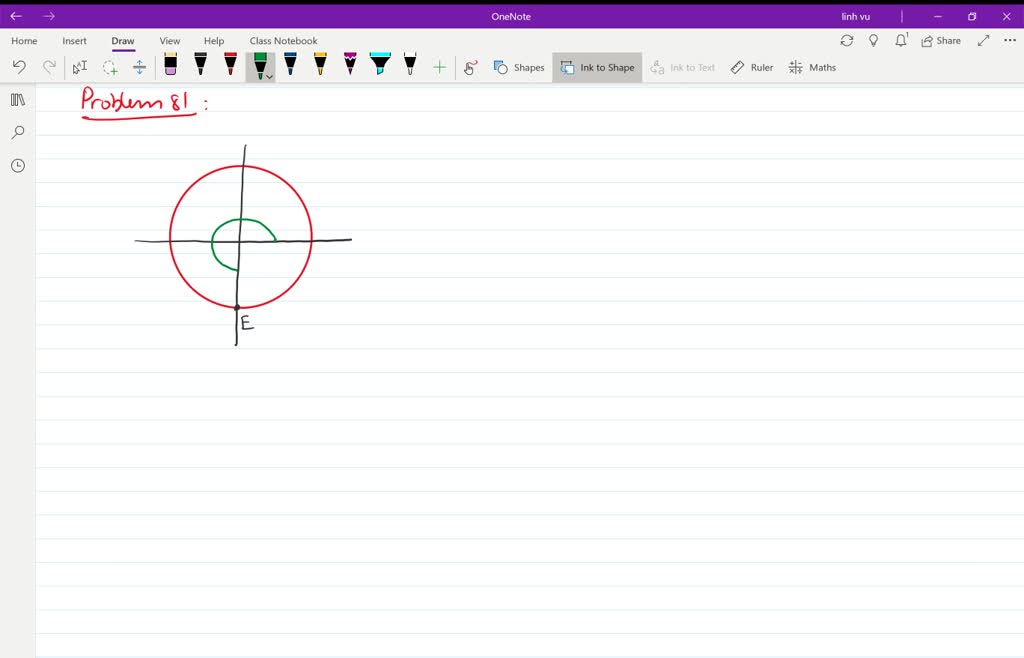The width and height of the screenshot is (1024, 658).
Task: Open the Class Notebook tab
Action: coord(283,40)
